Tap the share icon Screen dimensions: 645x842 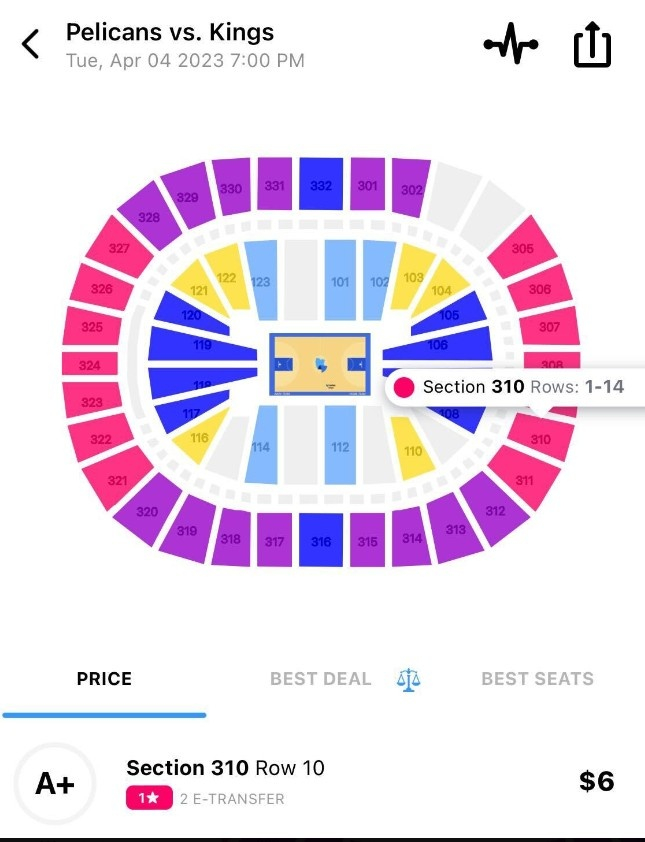pyautogui.click(x=592, y=46)
